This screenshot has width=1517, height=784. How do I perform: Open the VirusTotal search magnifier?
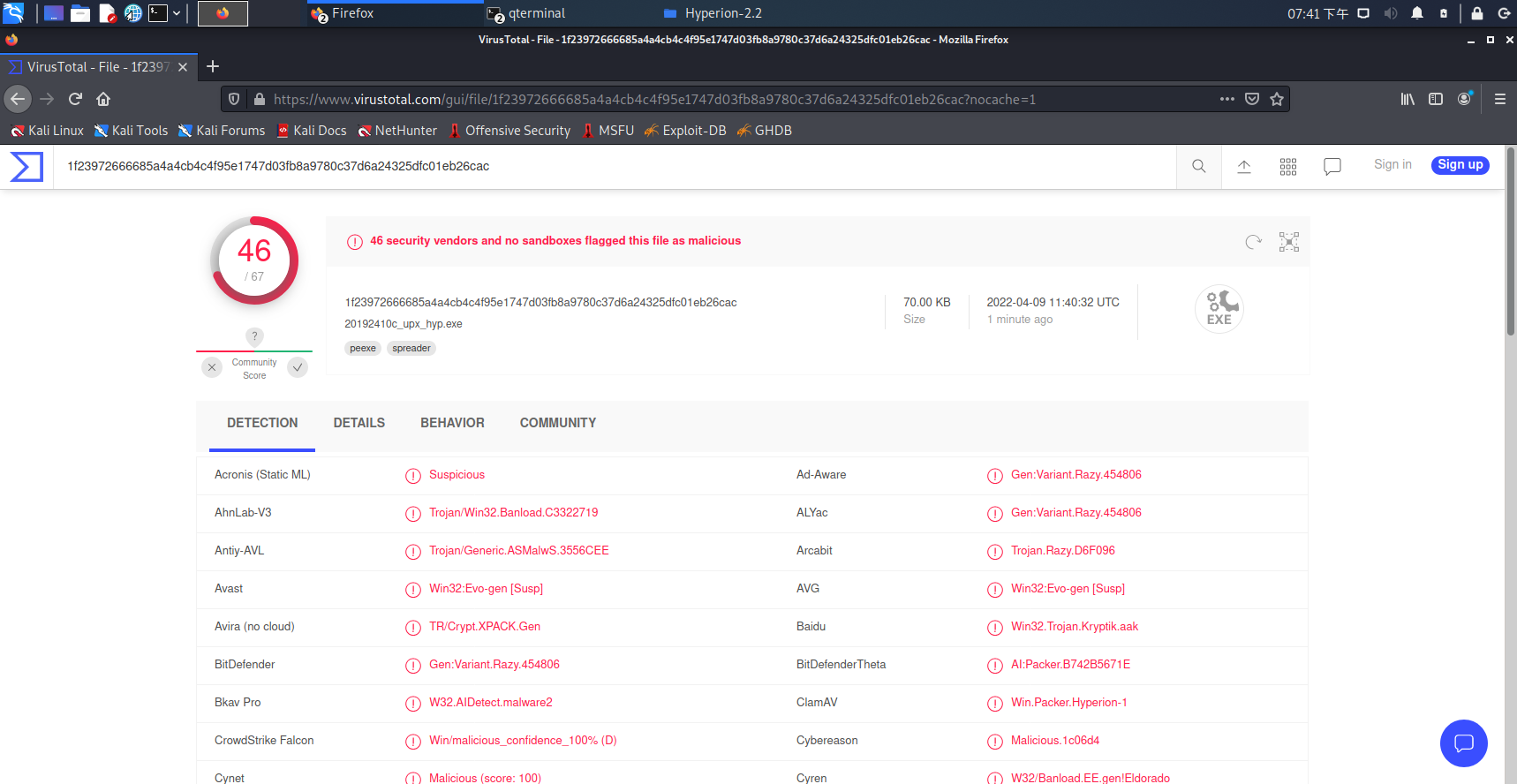(1198, 166)
